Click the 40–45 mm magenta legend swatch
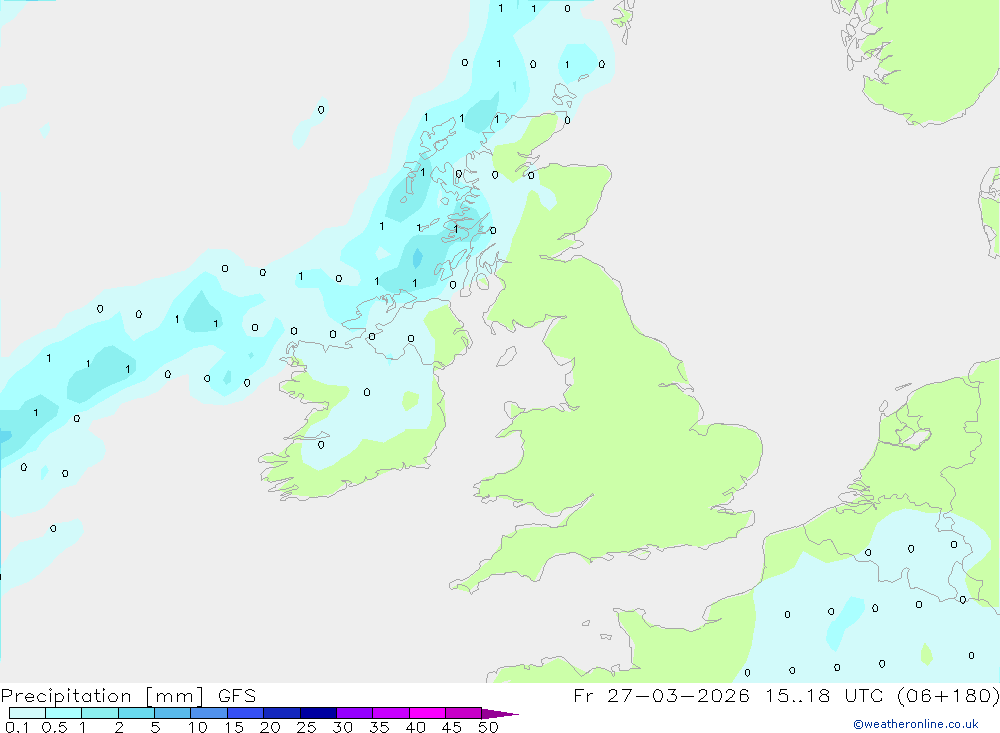 click(x=427, y=713)
